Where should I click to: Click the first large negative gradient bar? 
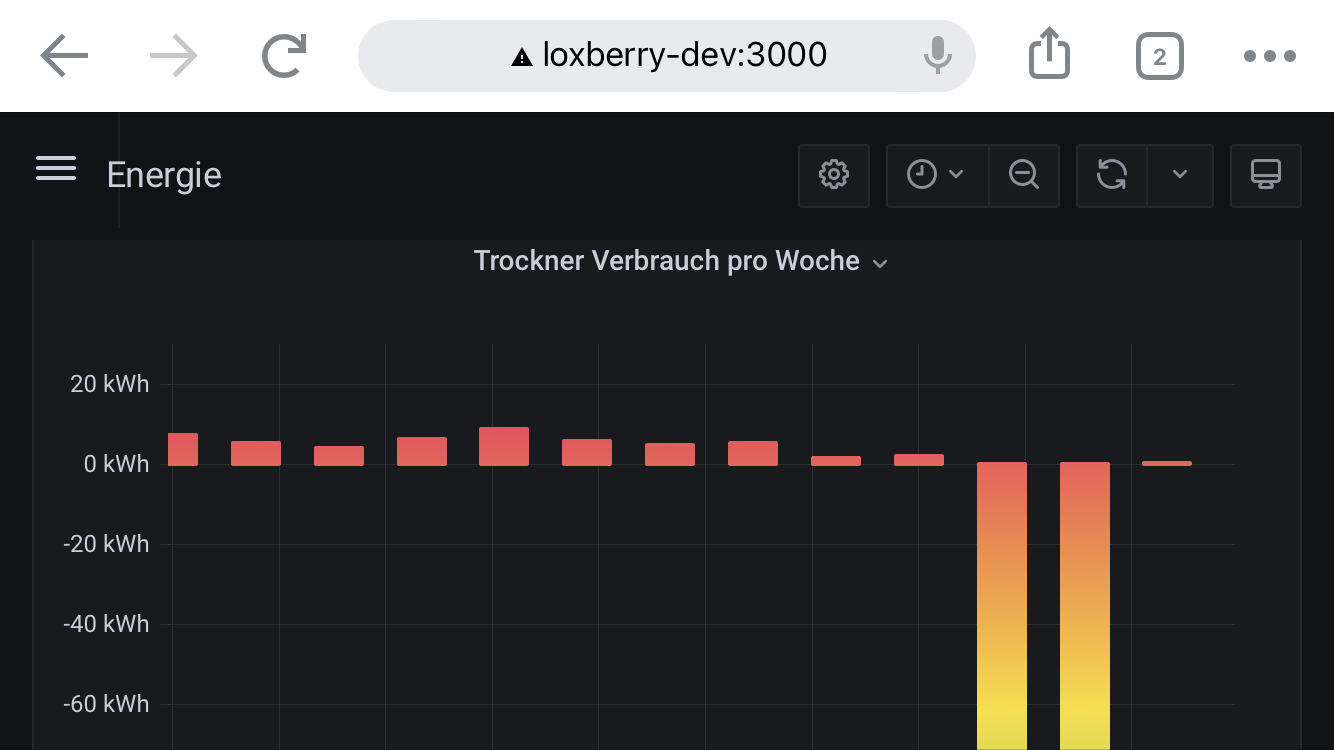[x=1002, y=606]
